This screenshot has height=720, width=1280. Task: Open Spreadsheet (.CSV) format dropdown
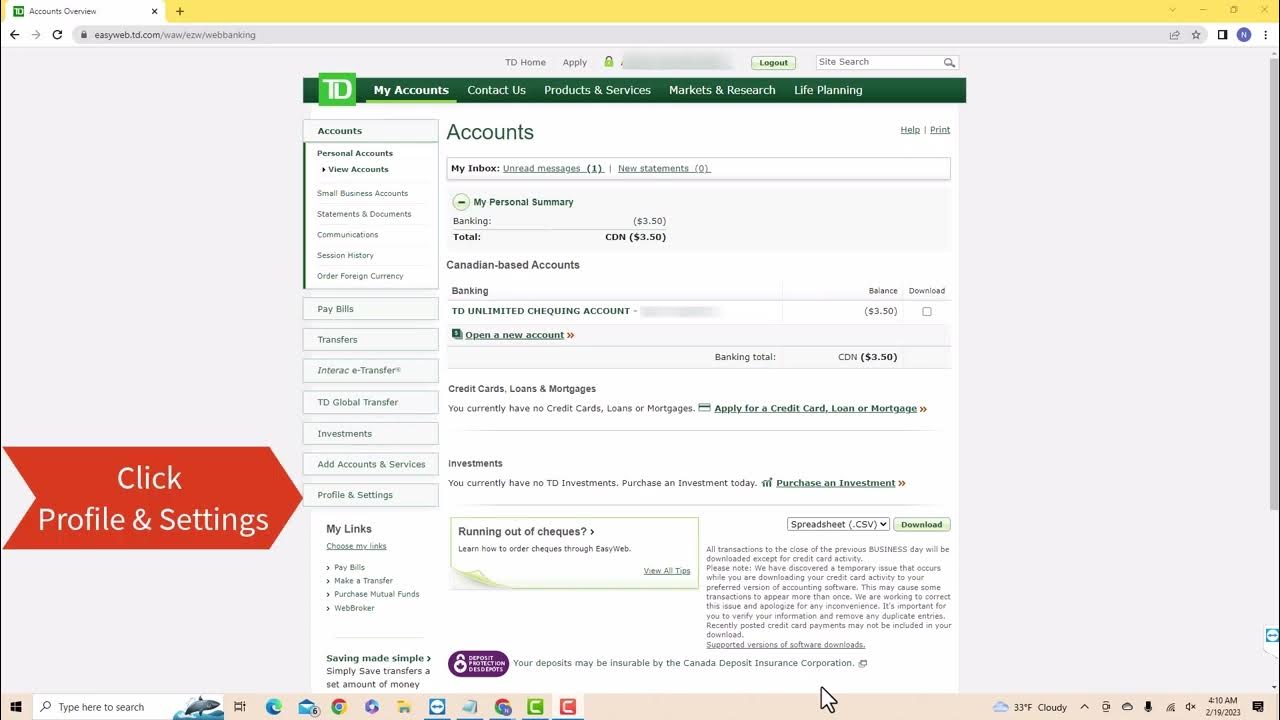pos(838,524)
